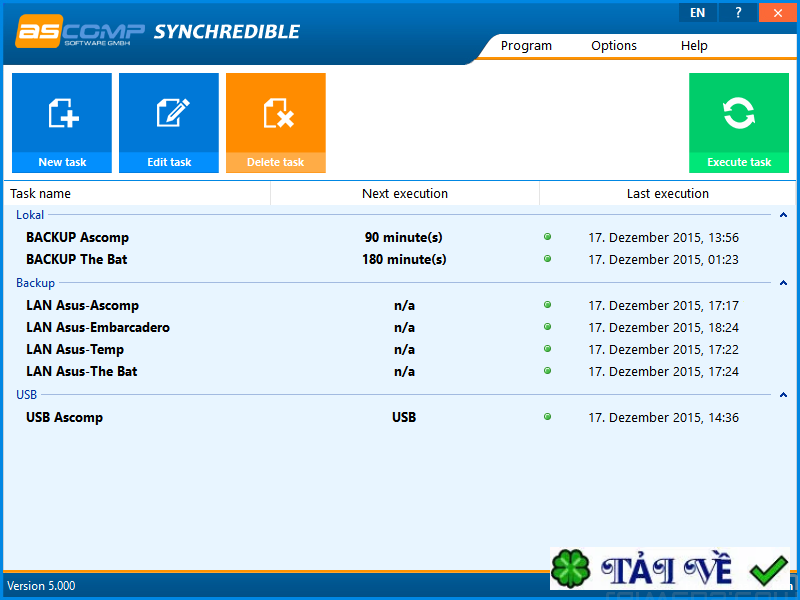Open the Program menu
Image resolution: width=800 pixels, height=600 pixels.
point(526,45)
